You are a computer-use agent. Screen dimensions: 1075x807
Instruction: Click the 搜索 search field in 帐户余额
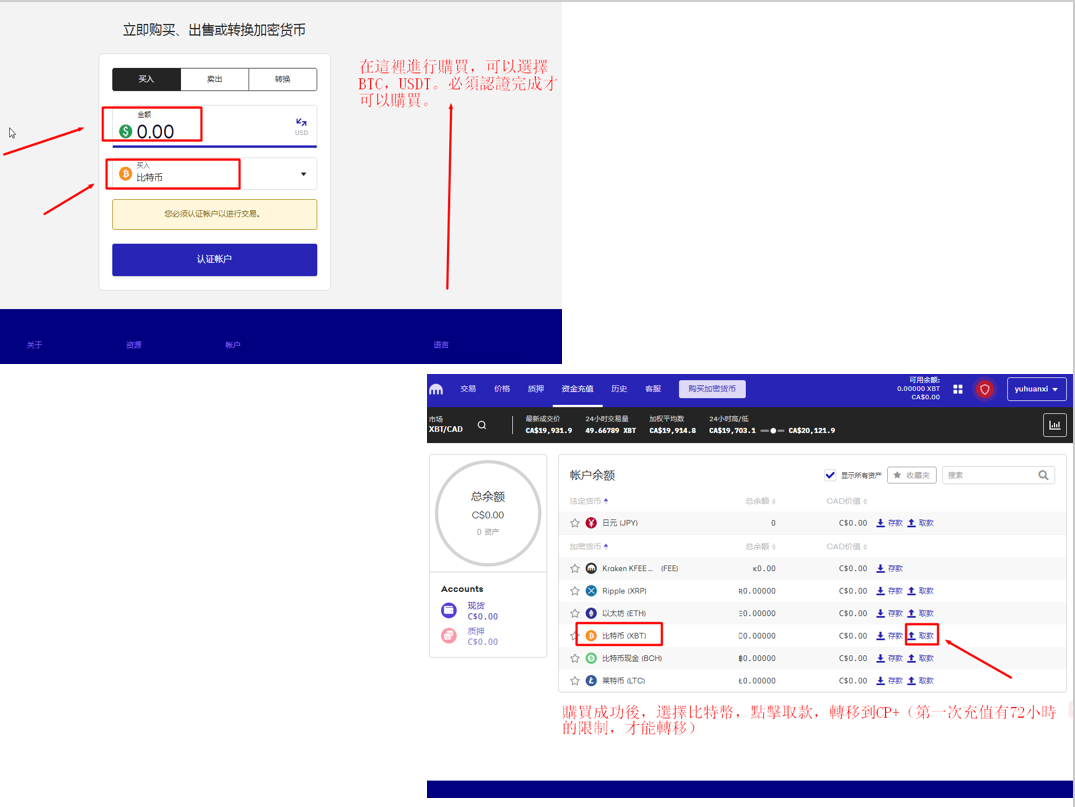click(x=990, y=475)
